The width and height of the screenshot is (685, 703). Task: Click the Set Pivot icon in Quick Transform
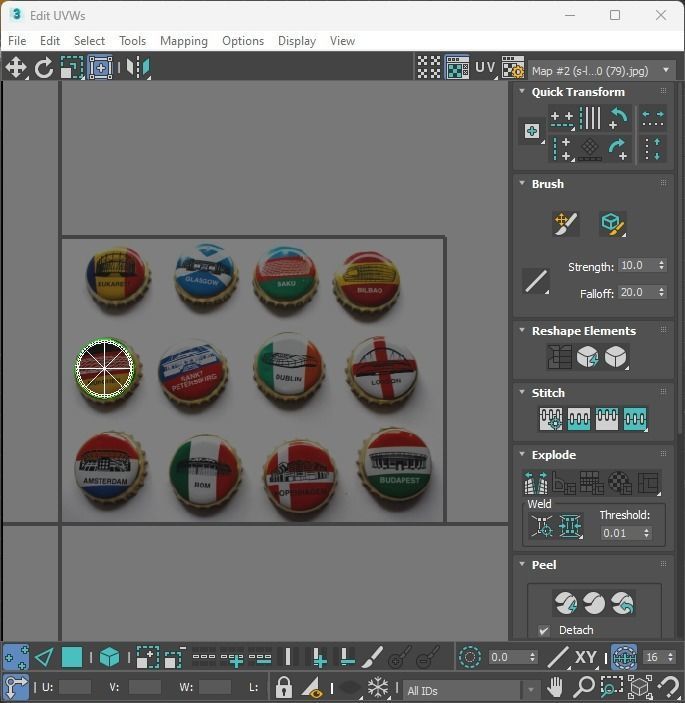point(532,131)
